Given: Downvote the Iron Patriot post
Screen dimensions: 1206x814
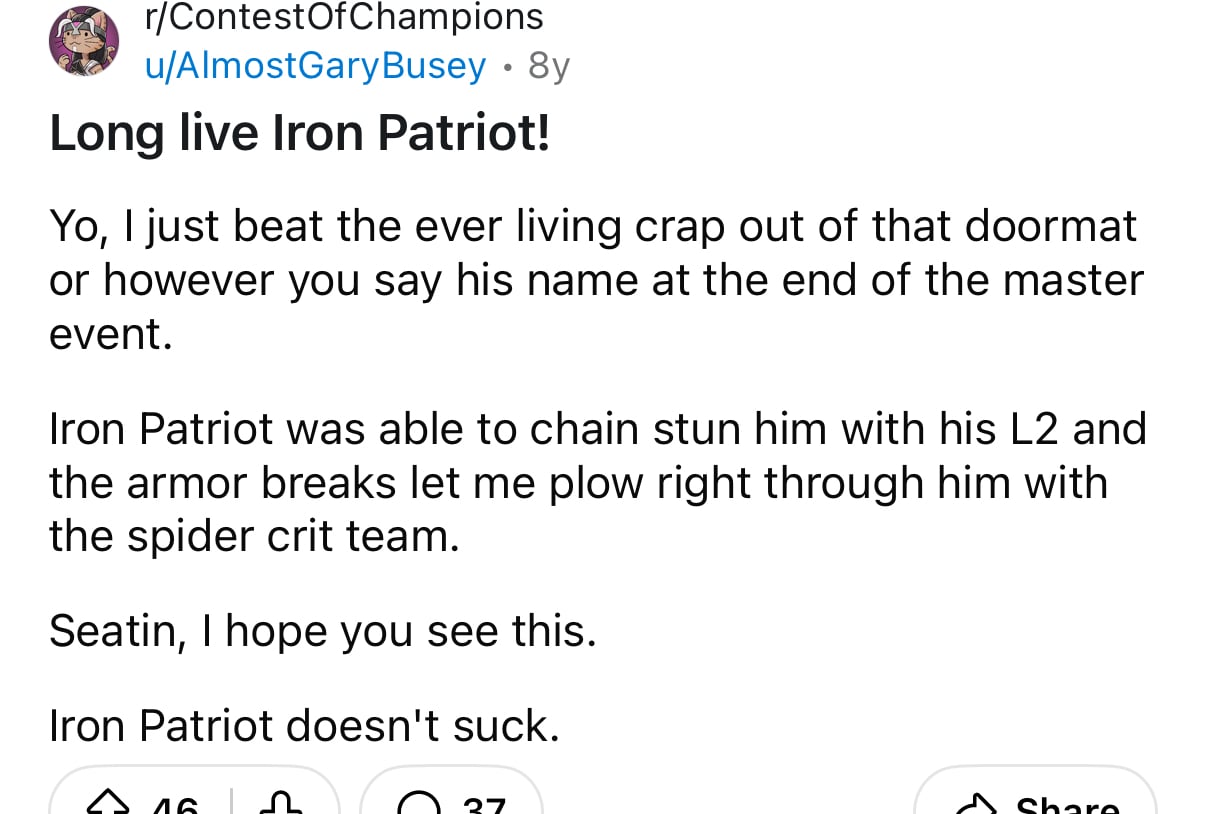Looking at the screenshot, I should point(281,803).
